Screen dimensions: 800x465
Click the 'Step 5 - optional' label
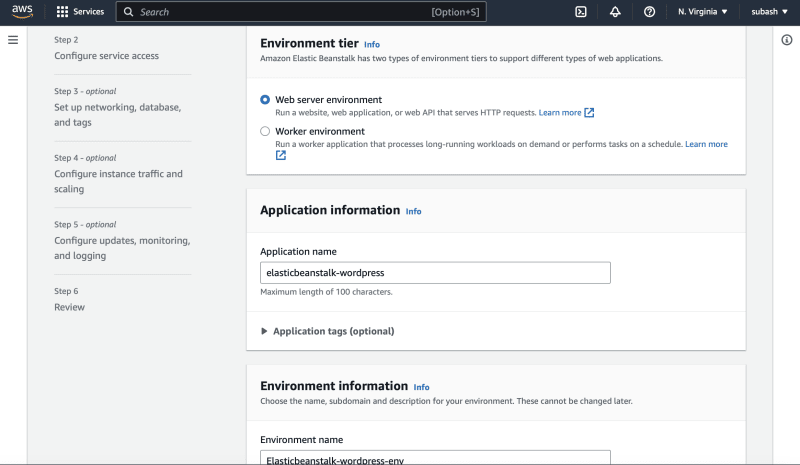(85, 225)
